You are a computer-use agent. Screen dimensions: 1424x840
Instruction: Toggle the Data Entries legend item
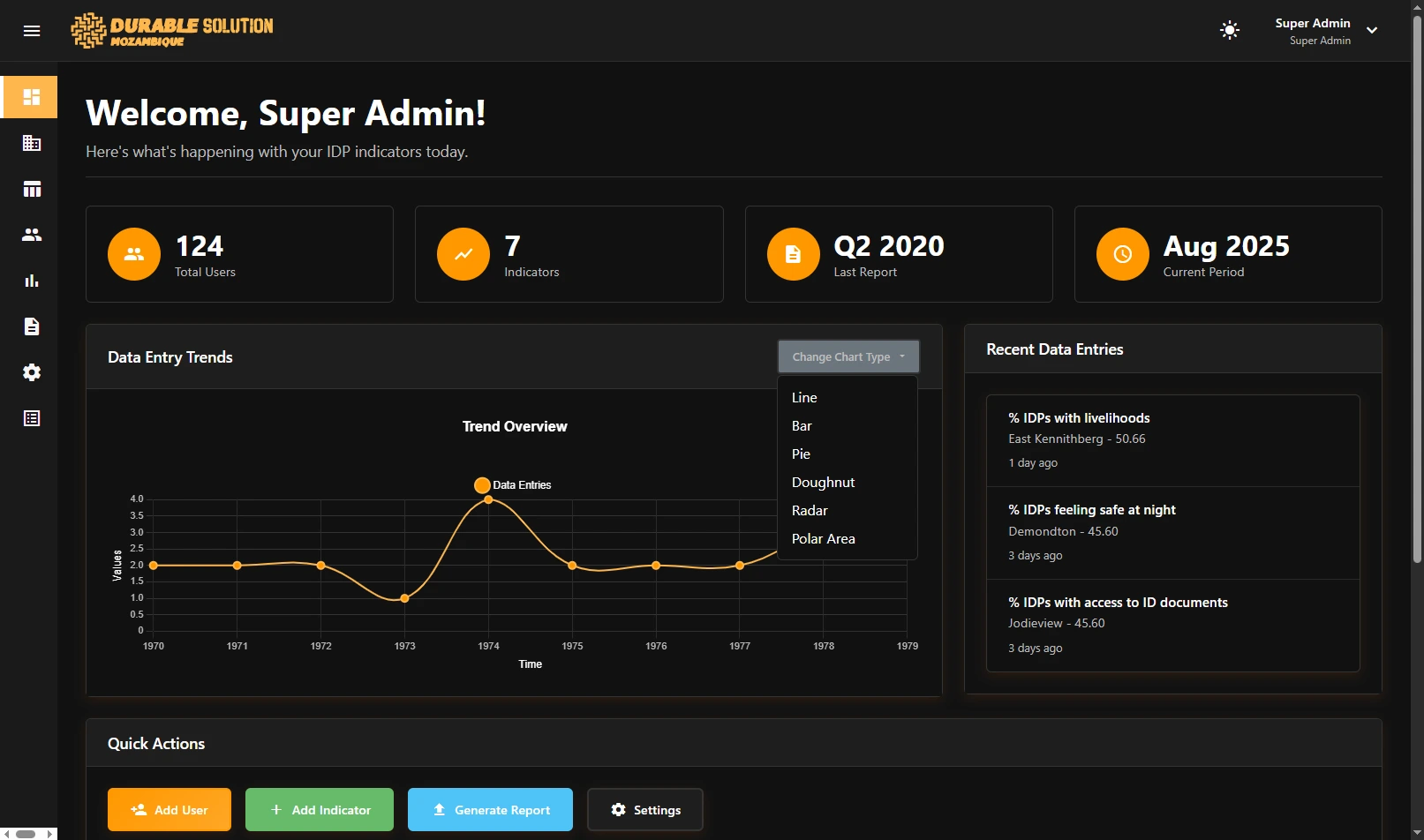click(513, 485)
